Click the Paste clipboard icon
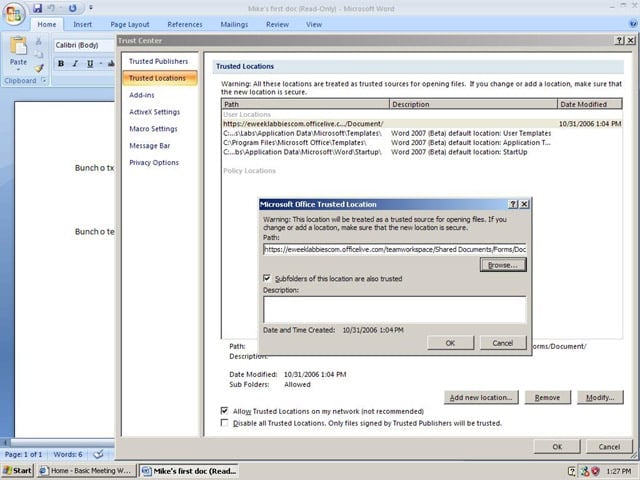Screen dimensions: 640x480 coord(18,46)
